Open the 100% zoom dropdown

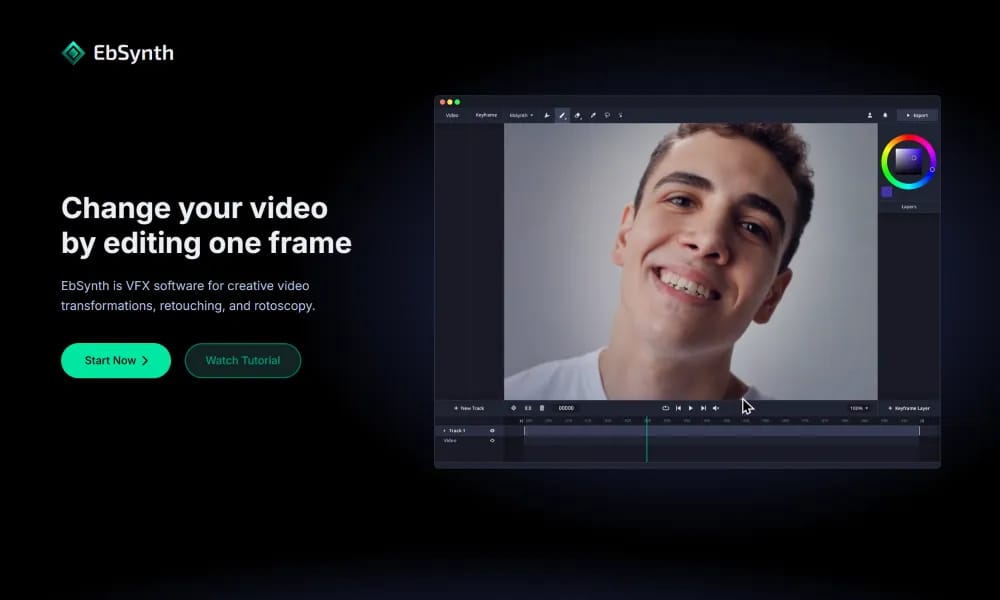point(858,408)
